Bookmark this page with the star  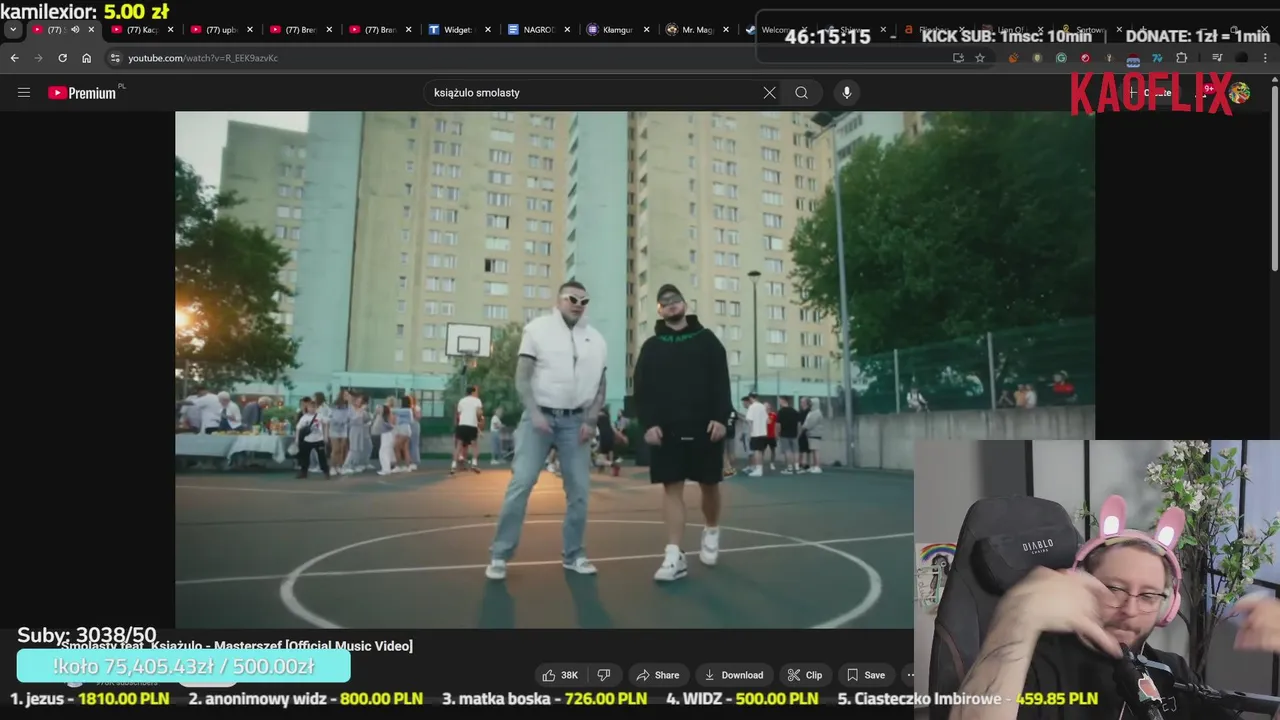tap(980, 58)
